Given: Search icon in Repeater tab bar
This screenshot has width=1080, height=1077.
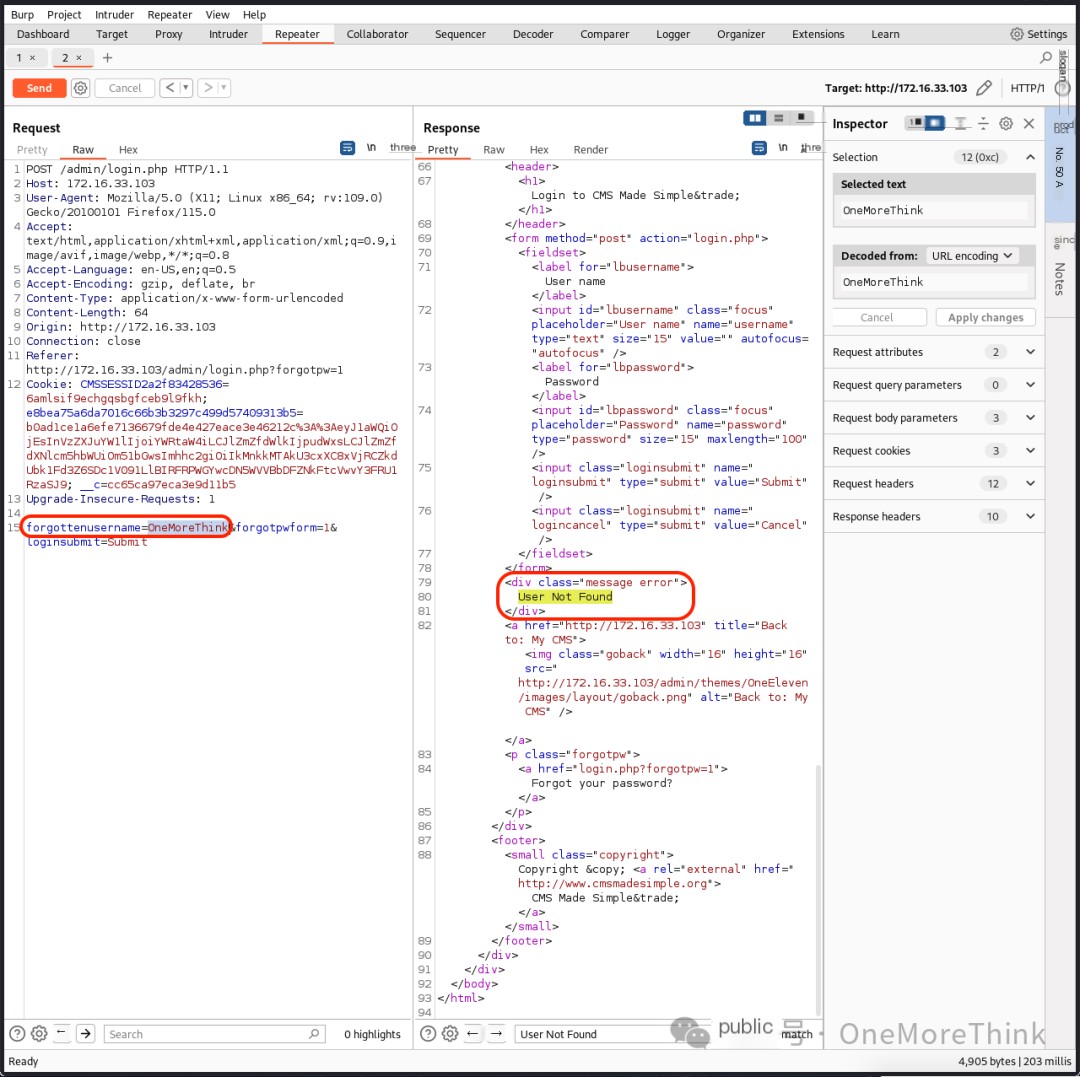Looking at the screenshot, I should [1046, 57].
